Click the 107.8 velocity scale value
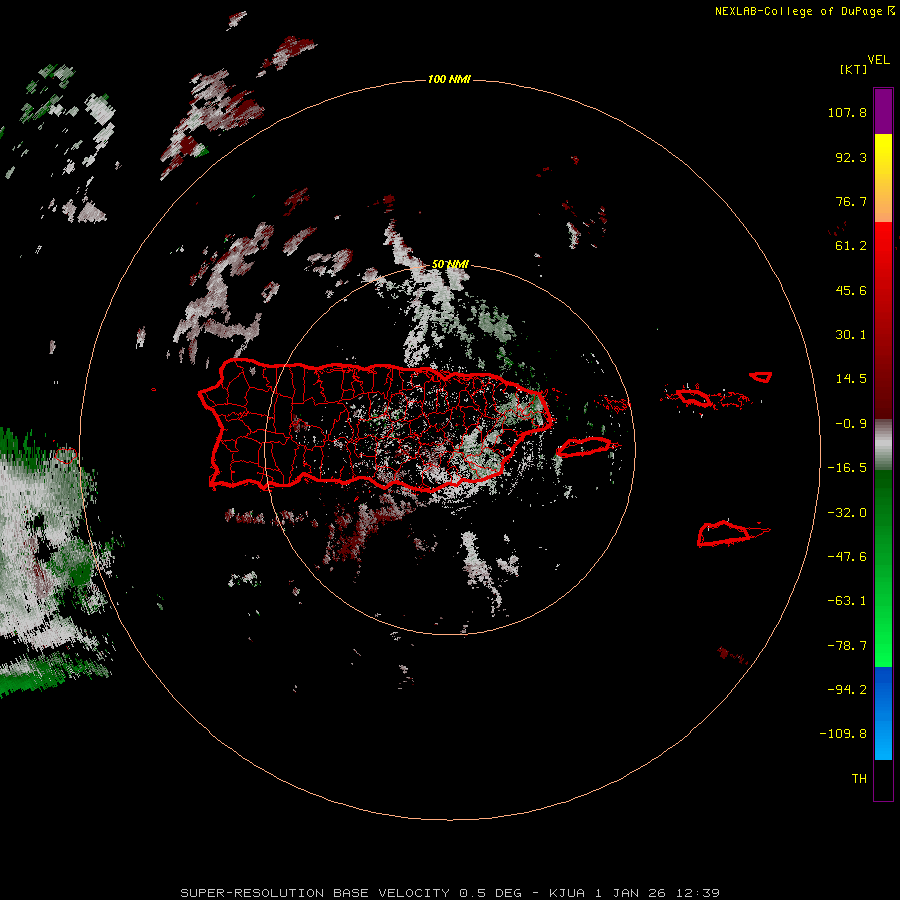 pos(847,112)
